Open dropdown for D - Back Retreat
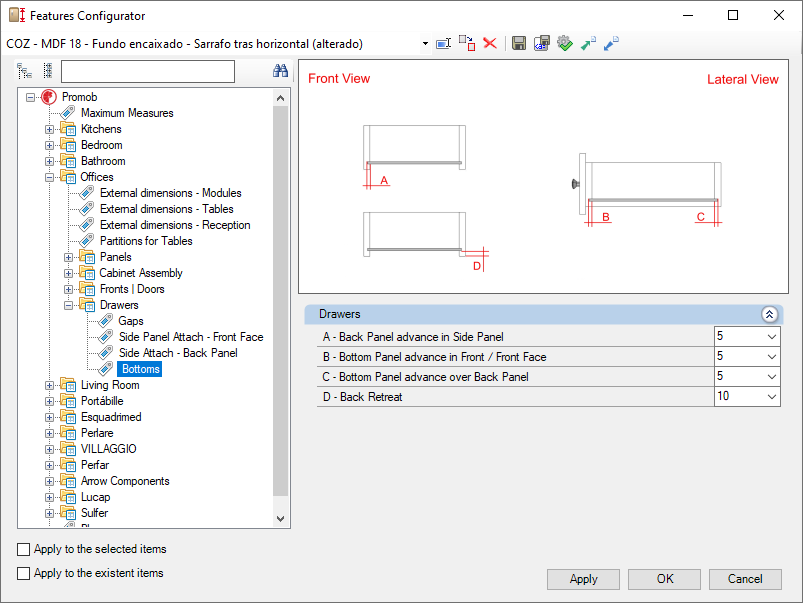 click(x=772, y=397)
